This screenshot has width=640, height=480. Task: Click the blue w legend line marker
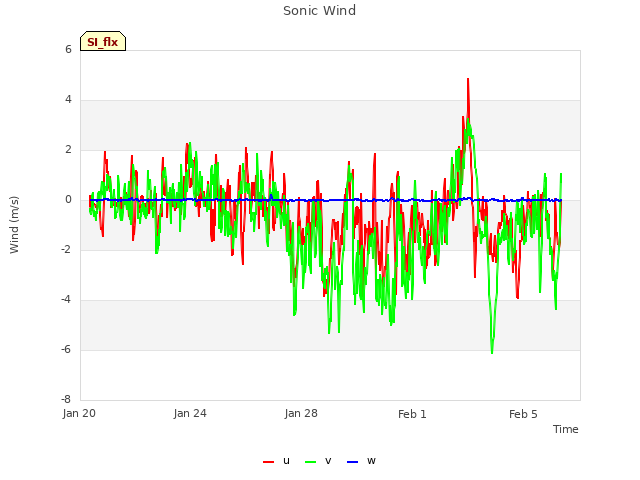(x=352, y=462)
